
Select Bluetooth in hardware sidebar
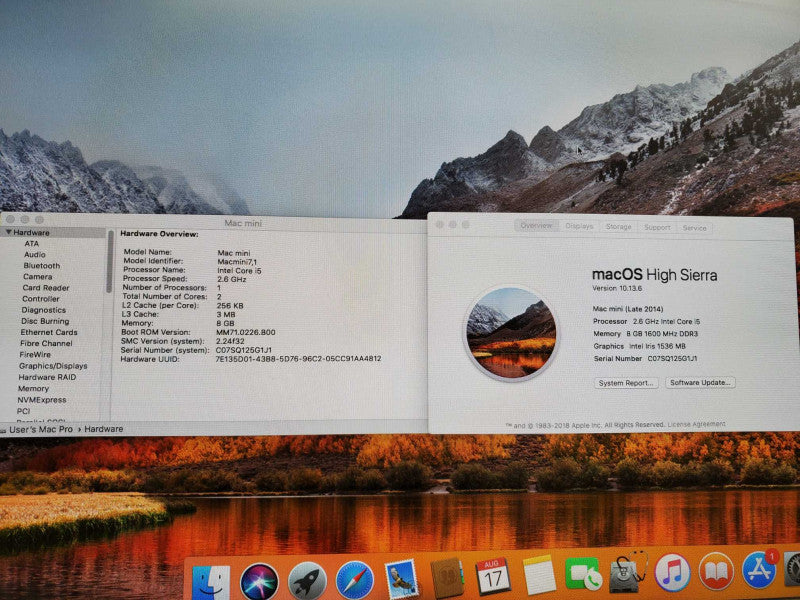(x=42, y=265)
